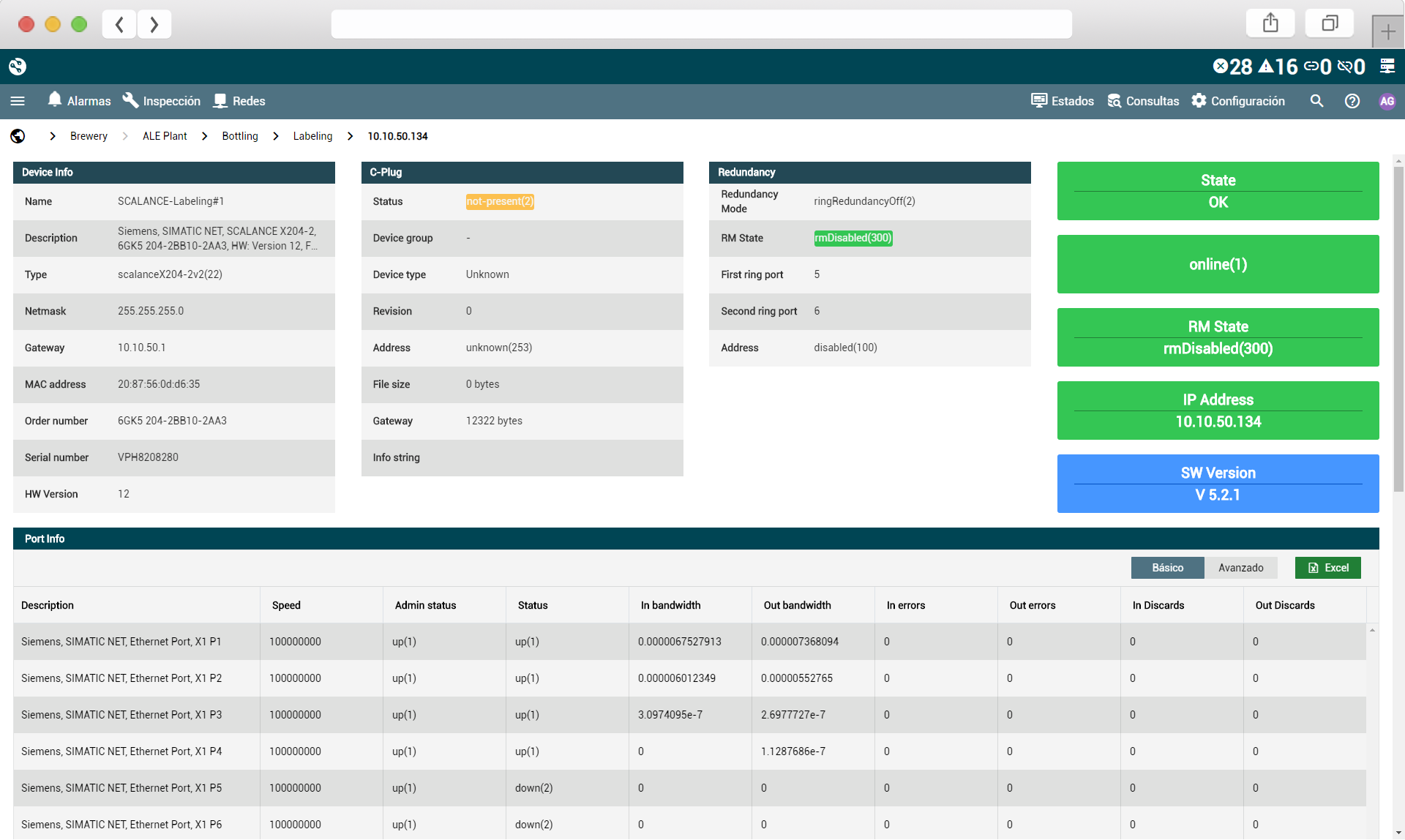Select the X1 P1 port row
Screen dimensions: 1405x840
(x=689, y=642)
